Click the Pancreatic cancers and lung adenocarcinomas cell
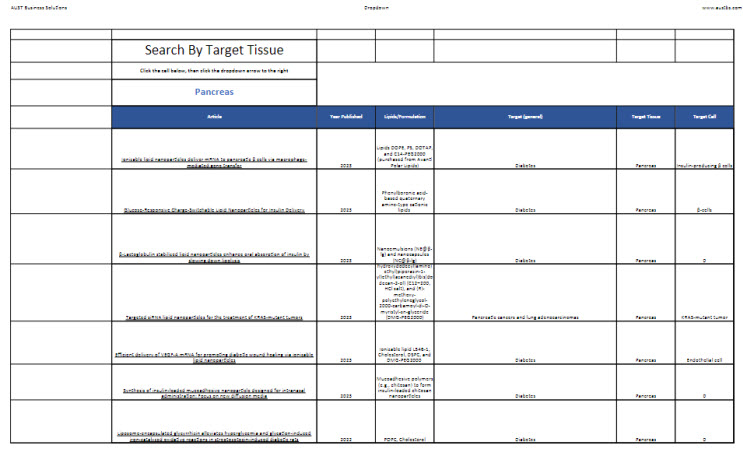This screenshot has height=452, width=743. [524, 316]
